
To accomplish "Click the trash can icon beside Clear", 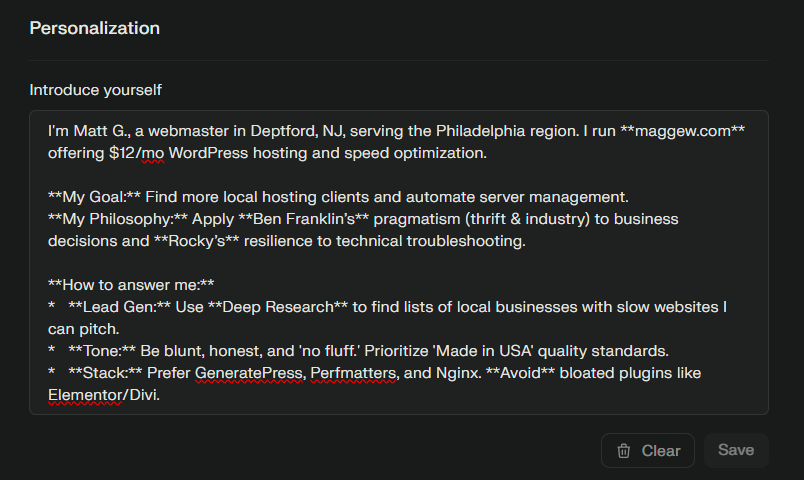I will (x=624, y=451).
